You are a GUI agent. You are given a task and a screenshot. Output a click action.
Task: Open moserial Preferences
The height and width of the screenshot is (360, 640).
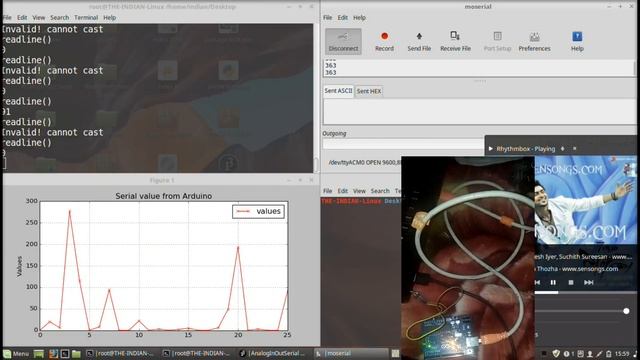pos(534,41)
